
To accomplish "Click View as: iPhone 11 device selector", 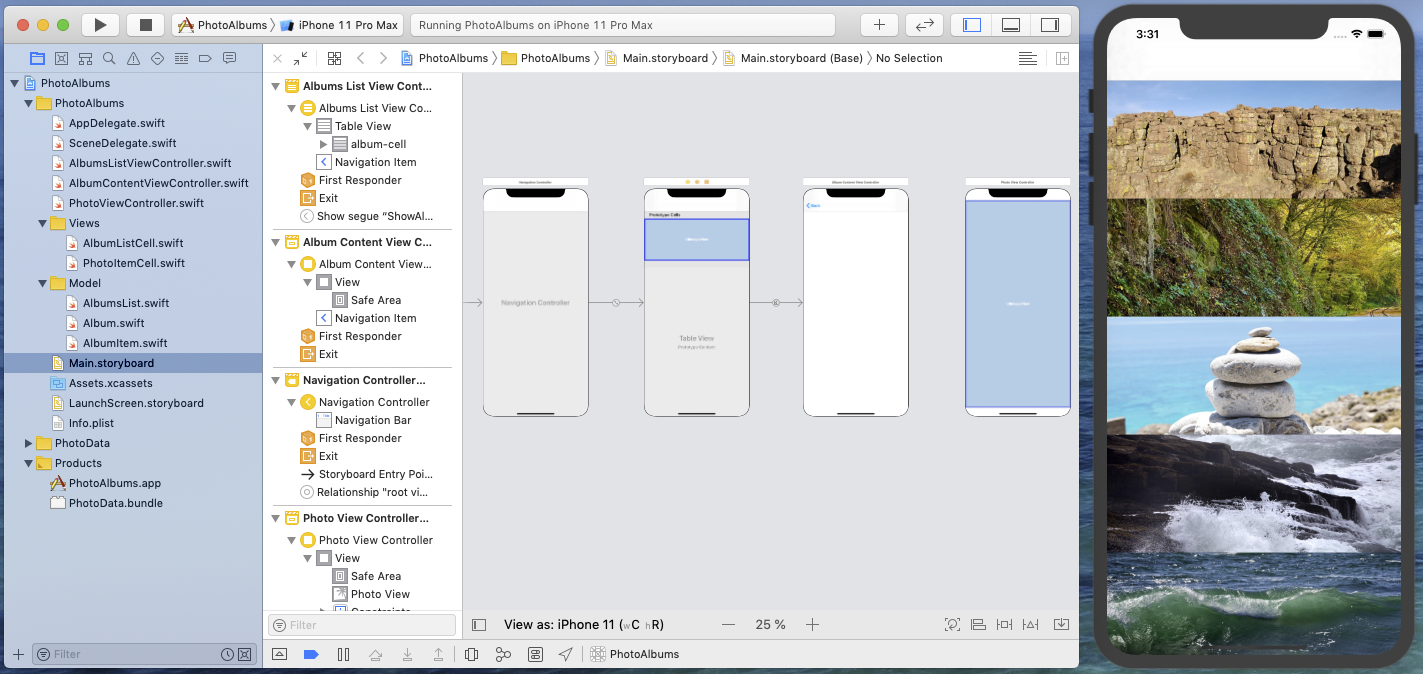I will tap(584, 624).
